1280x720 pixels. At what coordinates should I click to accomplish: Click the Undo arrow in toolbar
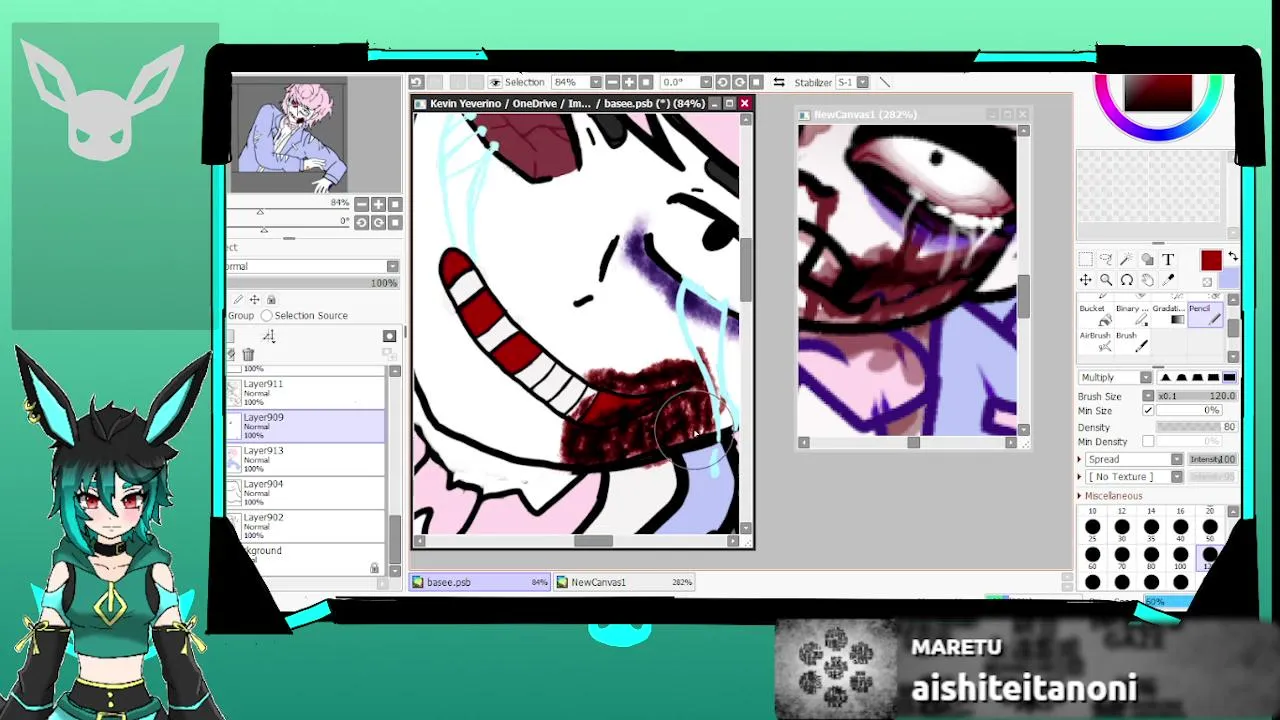pos(416,82)
